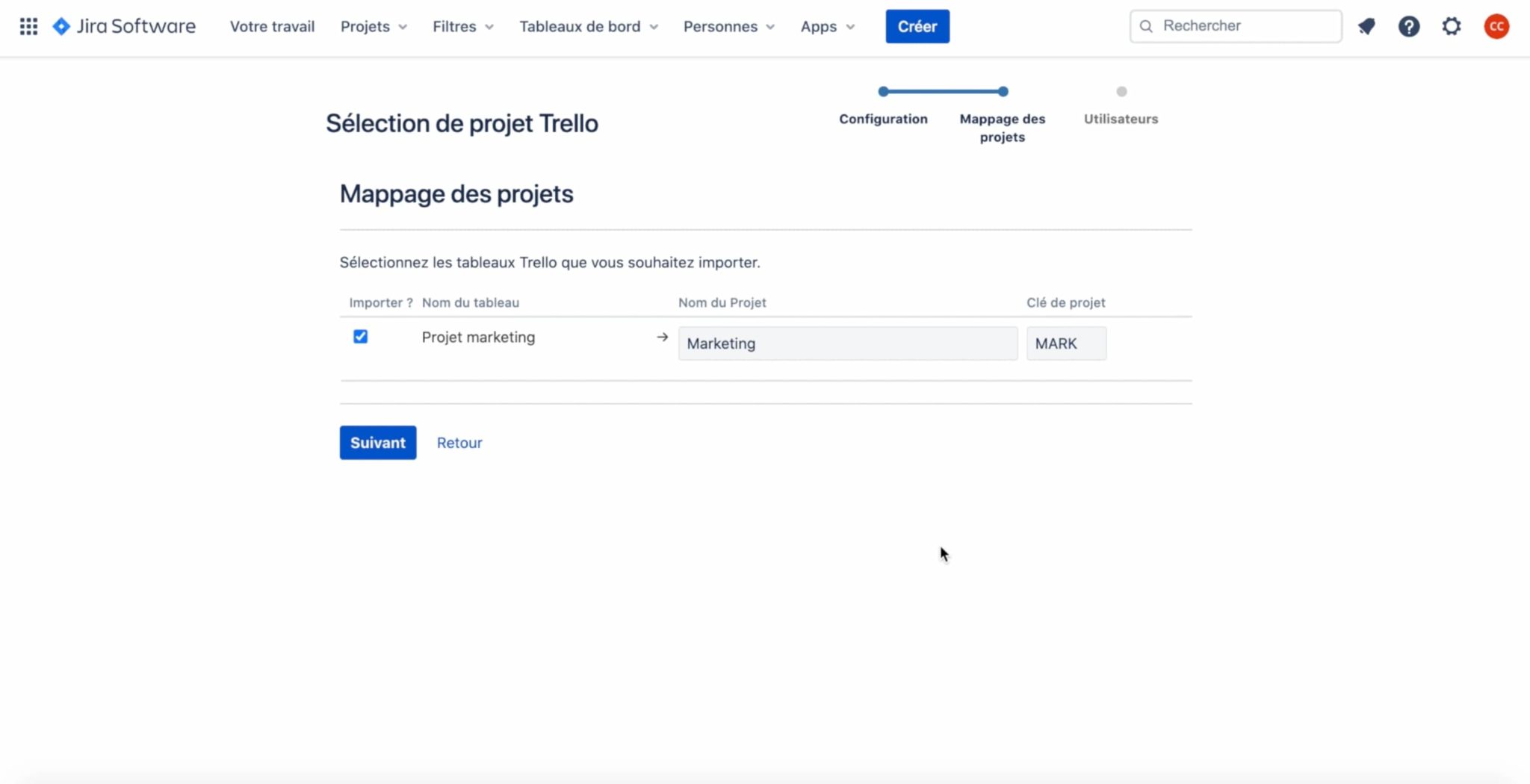This screenshot has height=784, width=1530.
Task: Open the app switcher grid icon
Action: pos(28,27)
